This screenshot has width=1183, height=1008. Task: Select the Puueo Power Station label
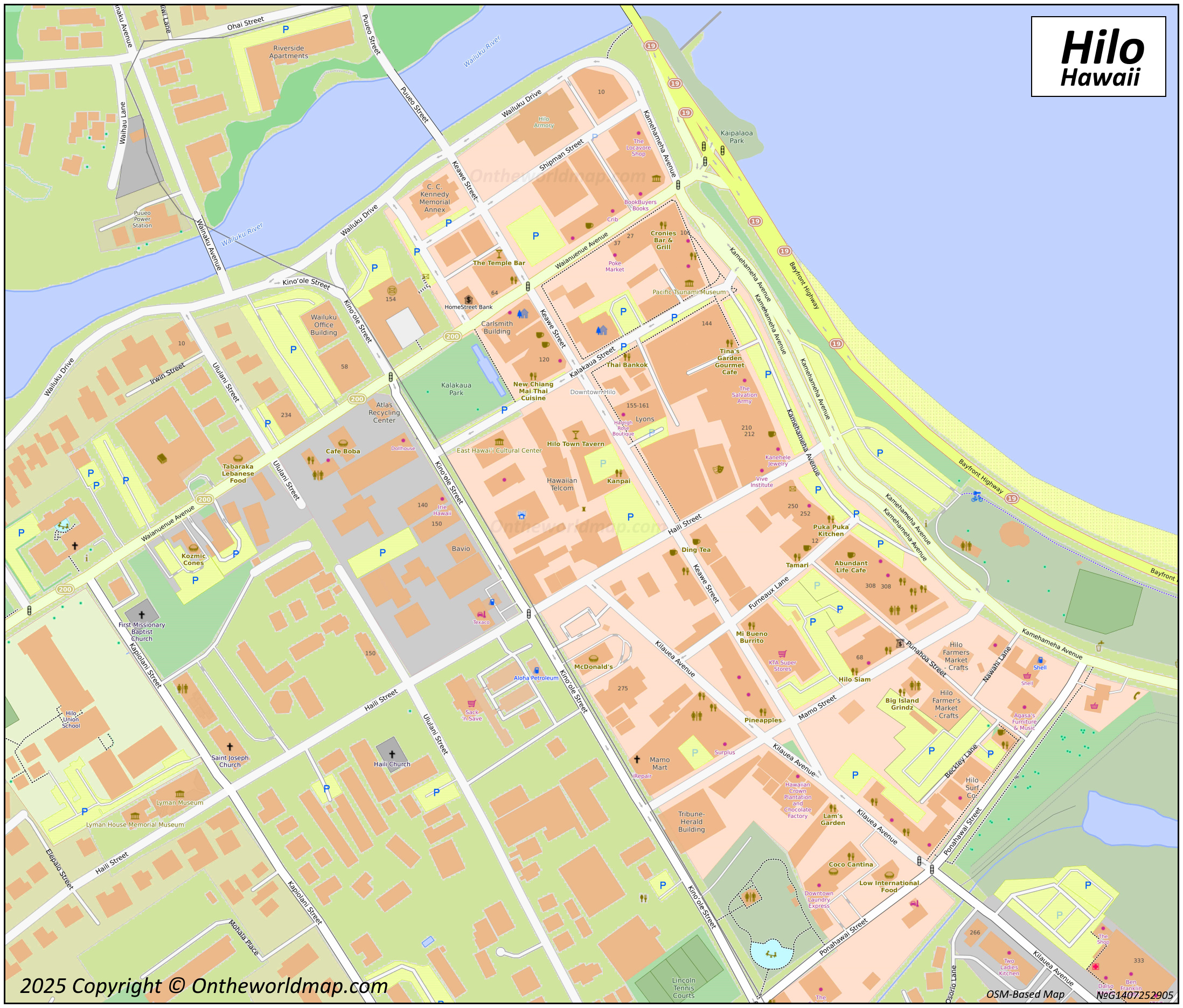point(142,219)
